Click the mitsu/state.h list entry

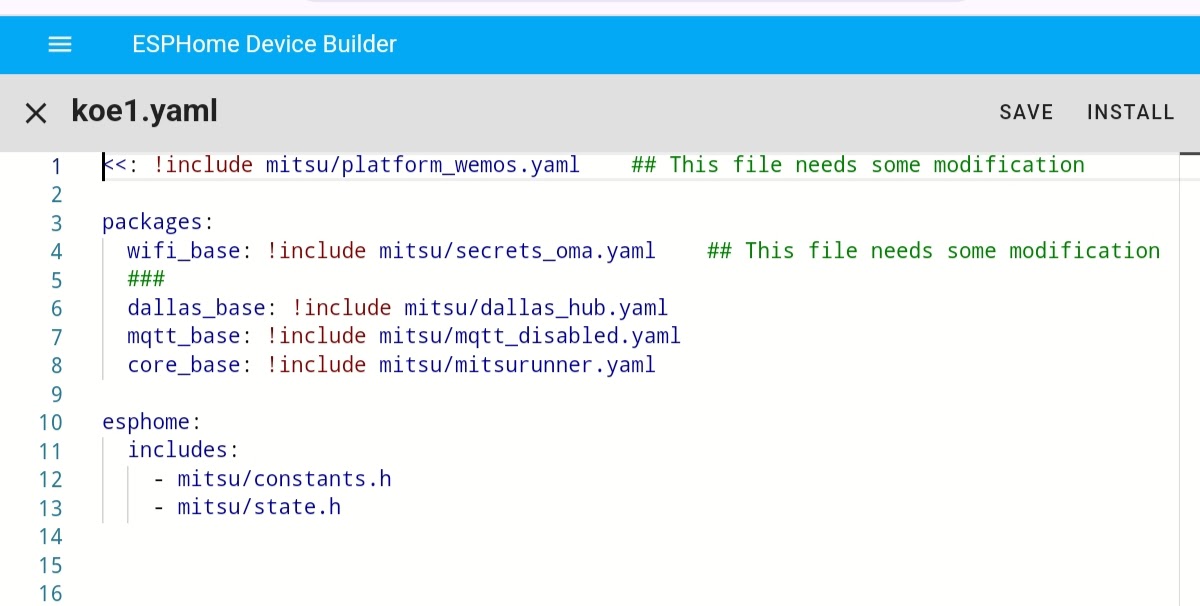point(259,507)
